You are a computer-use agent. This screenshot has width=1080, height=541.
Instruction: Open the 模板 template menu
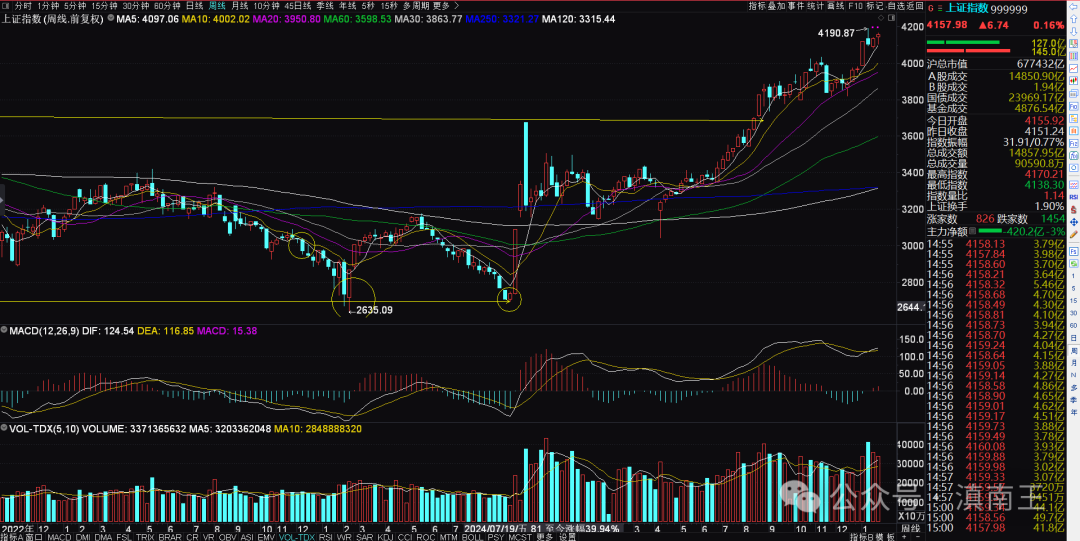[x=886, y=537]
